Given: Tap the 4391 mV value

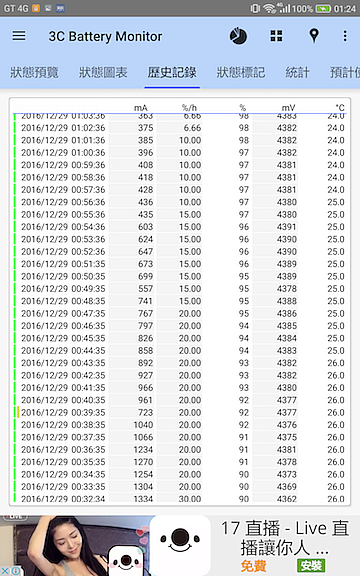Looking at the screenshot, I should (287, 227).
